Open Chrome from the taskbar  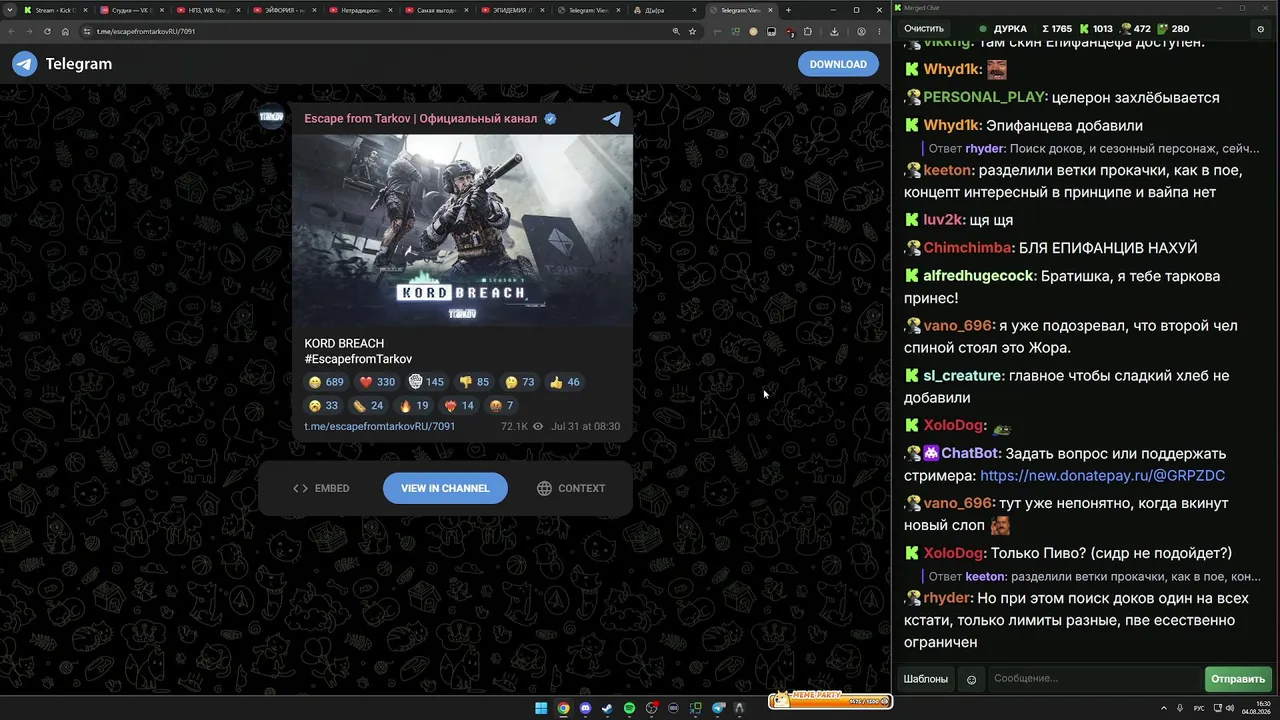(563, 708)
